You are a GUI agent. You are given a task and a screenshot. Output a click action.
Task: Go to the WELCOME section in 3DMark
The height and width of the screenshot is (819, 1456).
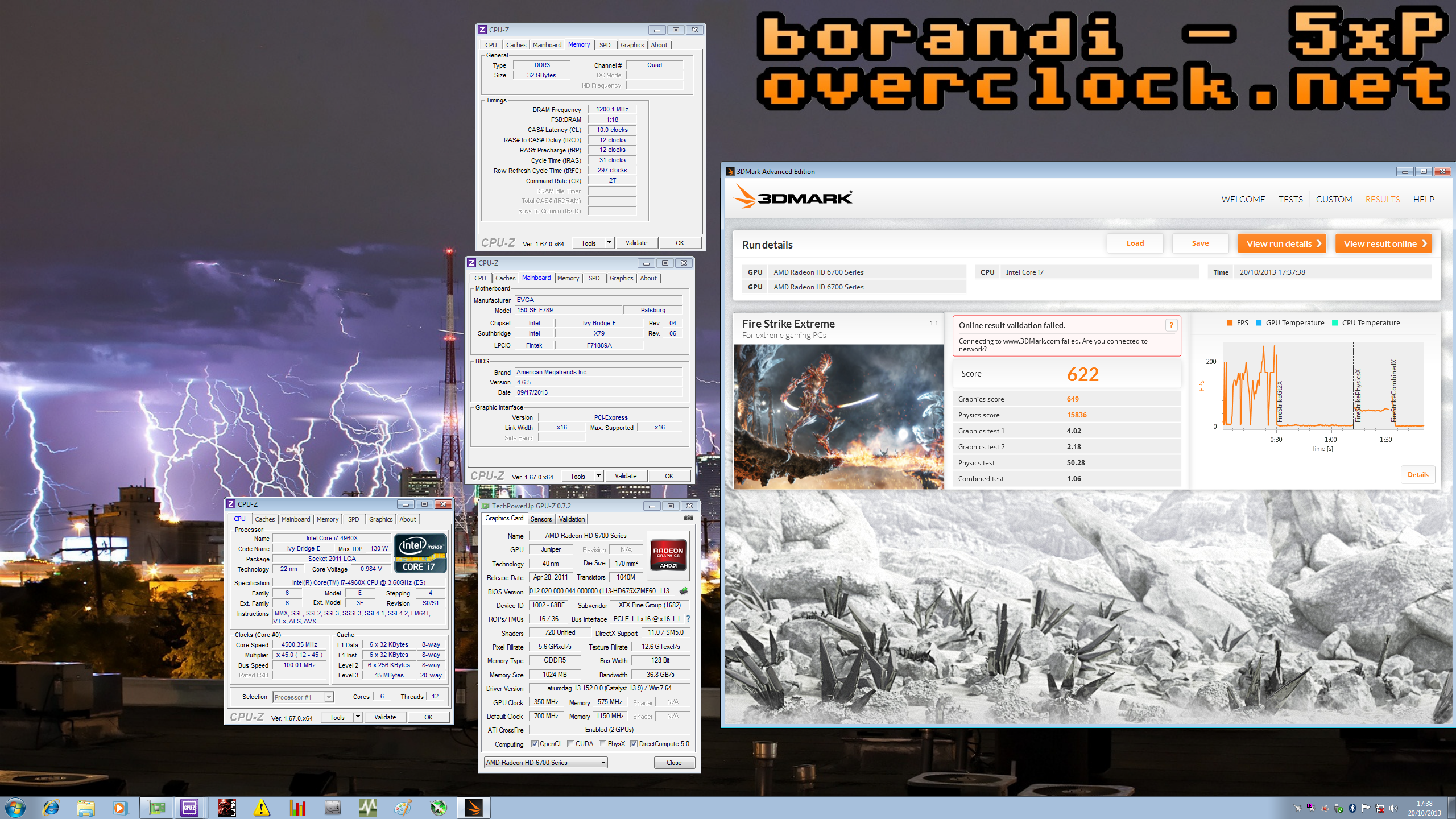click(x=1243, y=200)
